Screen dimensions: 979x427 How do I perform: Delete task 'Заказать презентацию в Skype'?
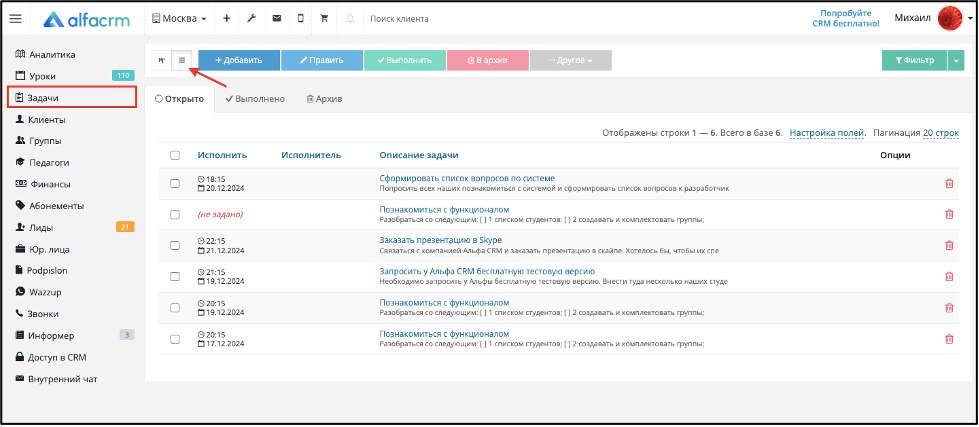[949, 245]
